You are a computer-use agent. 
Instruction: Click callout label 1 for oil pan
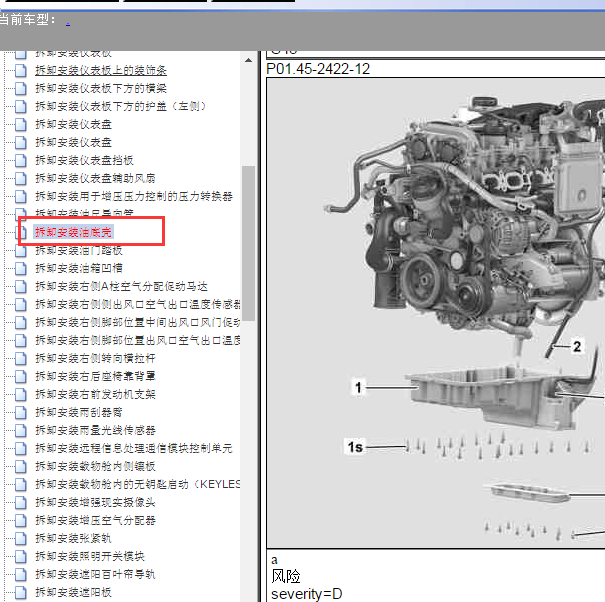point(358,387)
